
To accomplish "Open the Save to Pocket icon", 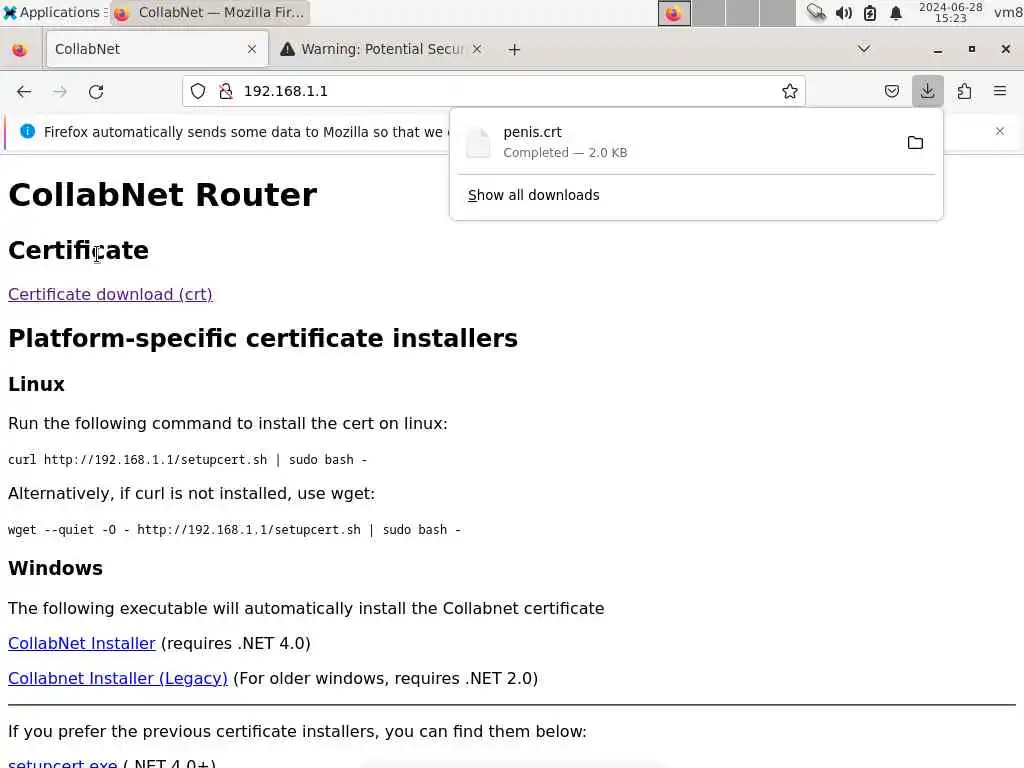I will click(x=891, y=91).
